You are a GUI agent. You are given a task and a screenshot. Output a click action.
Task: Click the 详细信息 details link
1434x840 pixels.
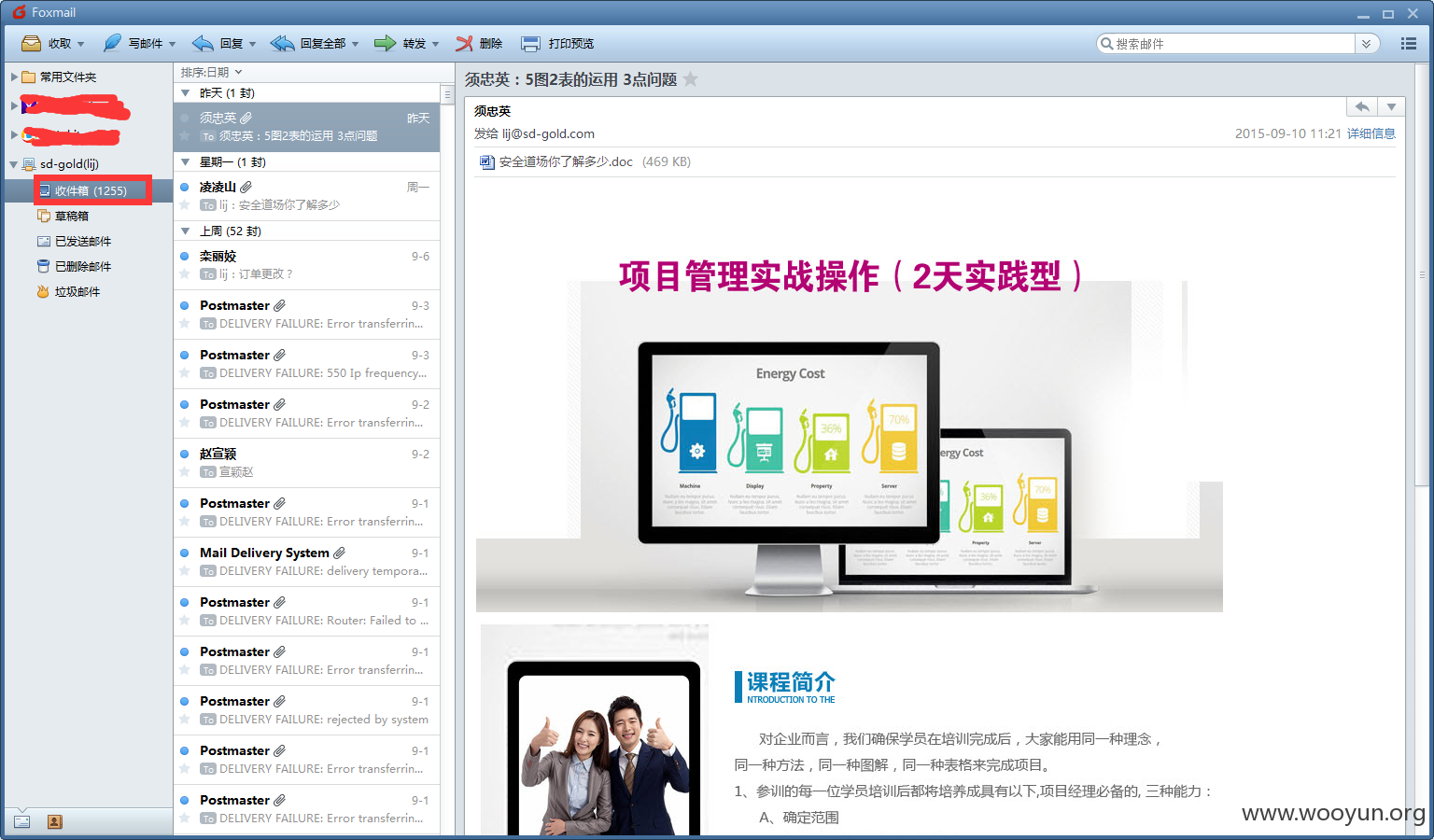(x=1371, y=133)
